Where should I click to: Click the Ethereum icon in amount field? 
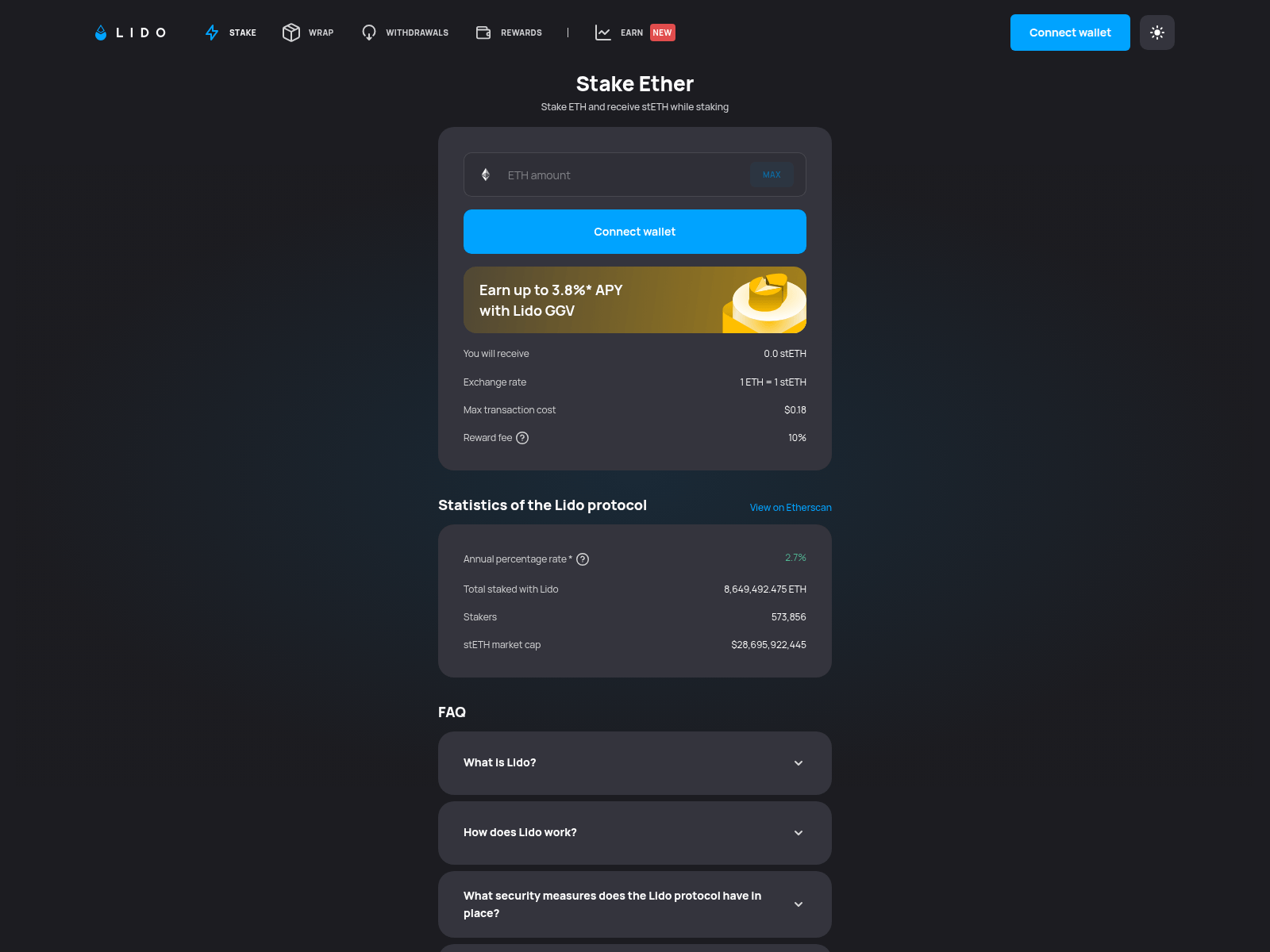[486, 175]
